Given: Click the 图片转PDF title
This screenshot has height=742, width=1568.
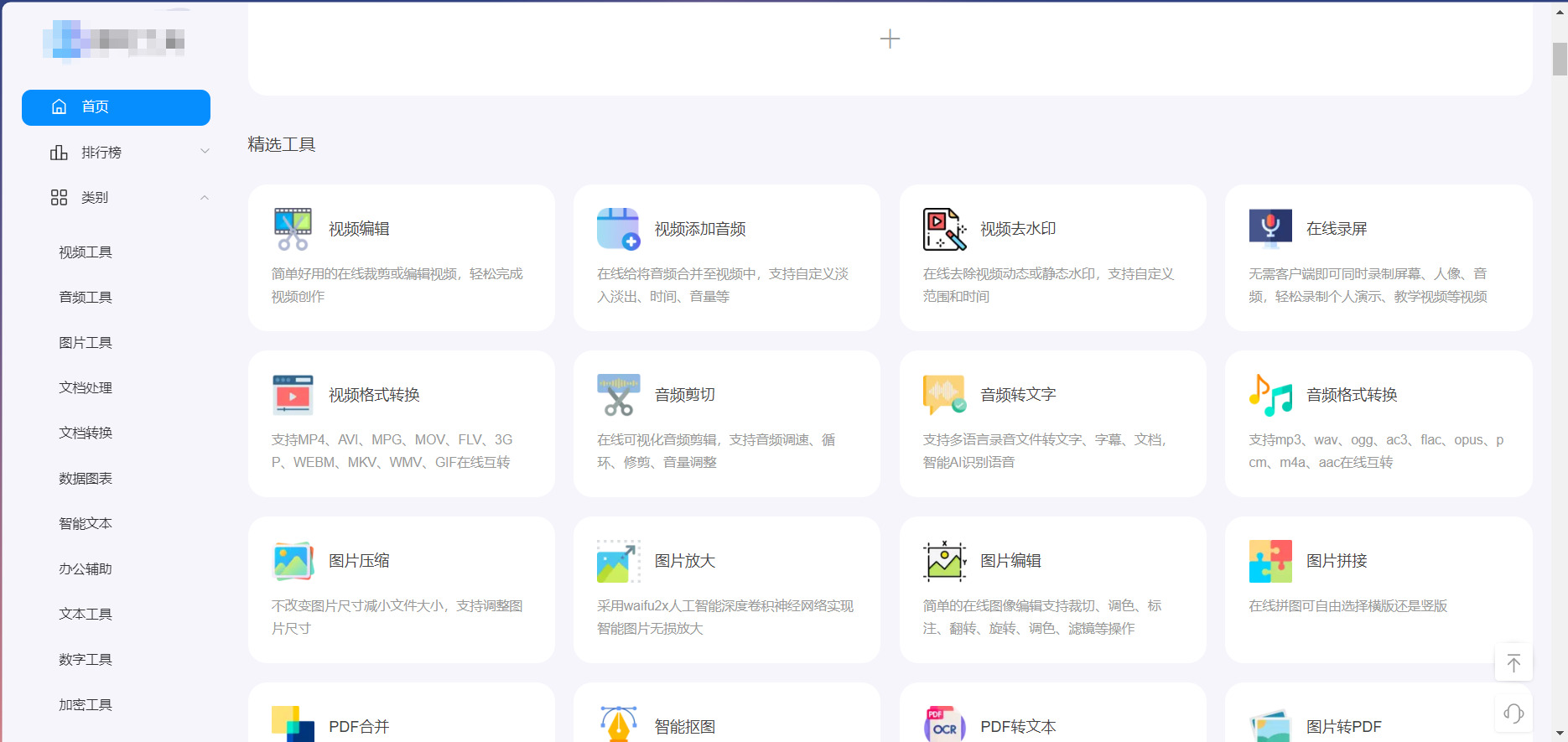Looking at the screenshot, I should point(1344,727).
